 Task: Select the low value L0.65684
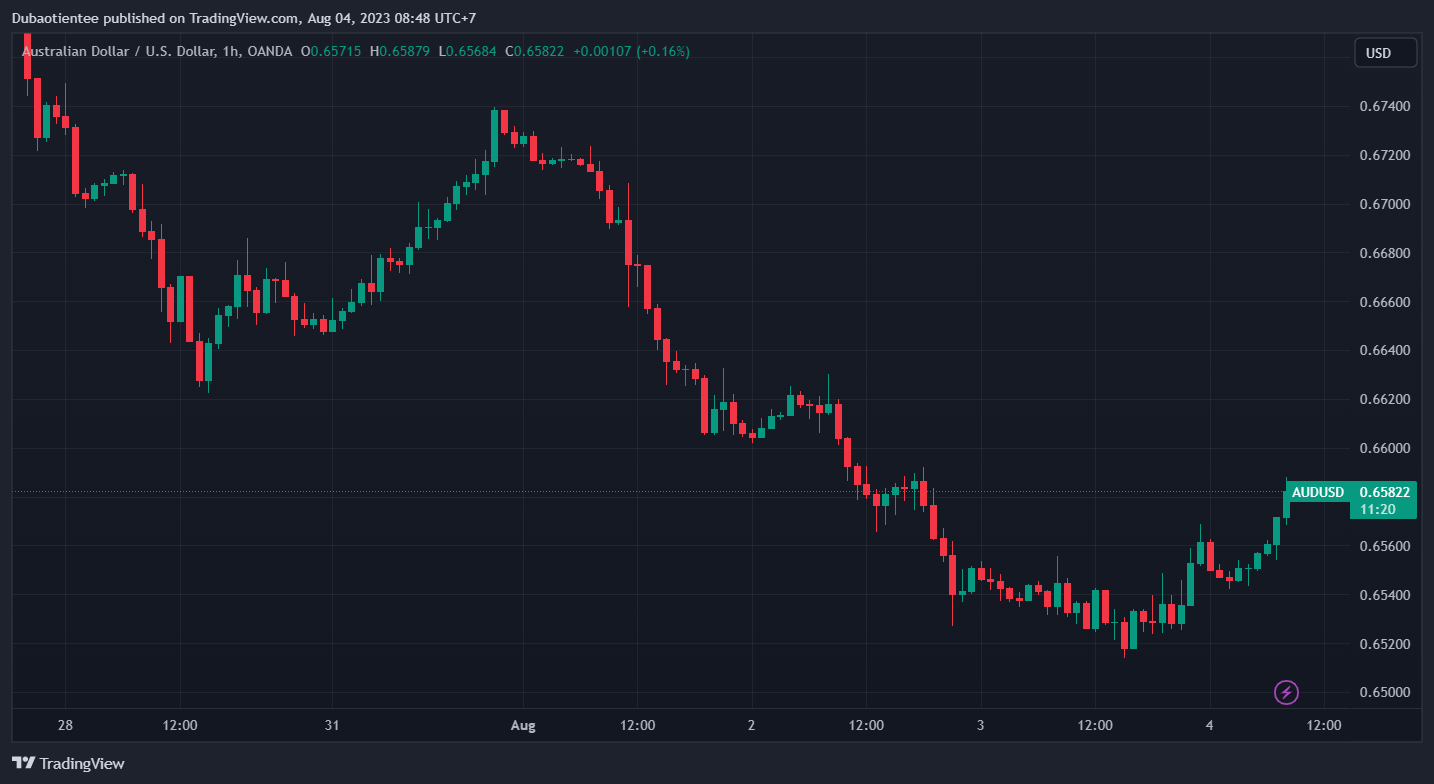click(467, 51)
